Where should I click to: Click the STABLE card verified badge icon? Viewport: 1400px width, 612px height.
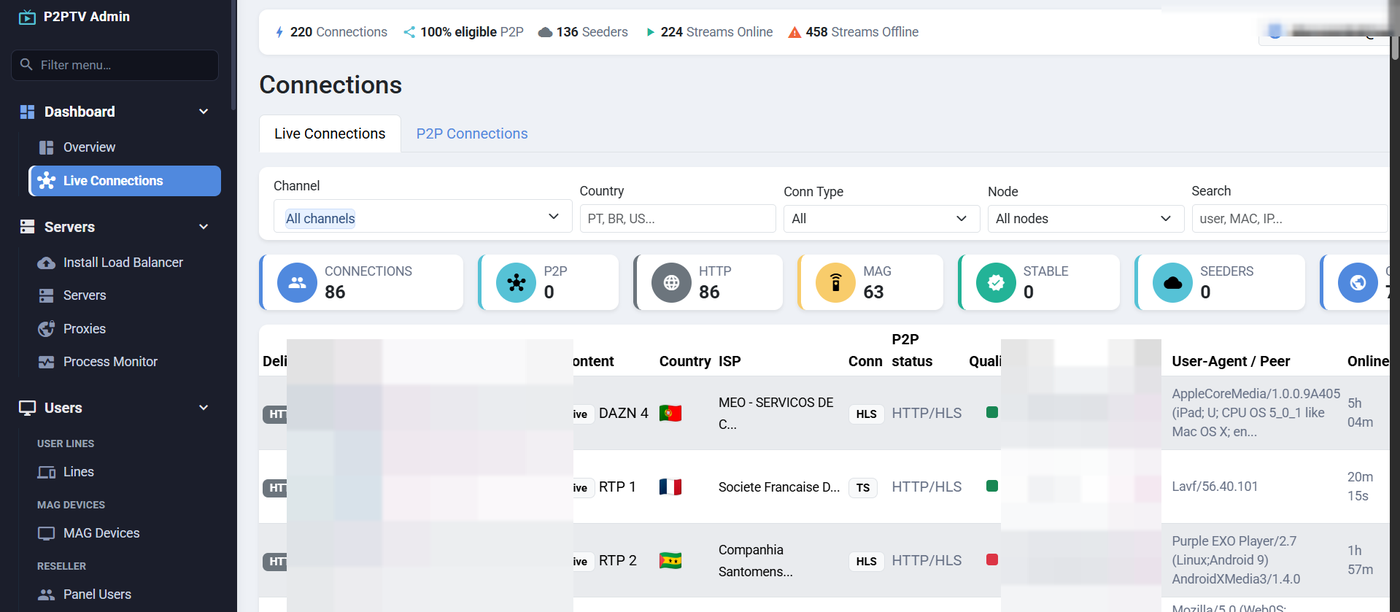coord(996,282)
